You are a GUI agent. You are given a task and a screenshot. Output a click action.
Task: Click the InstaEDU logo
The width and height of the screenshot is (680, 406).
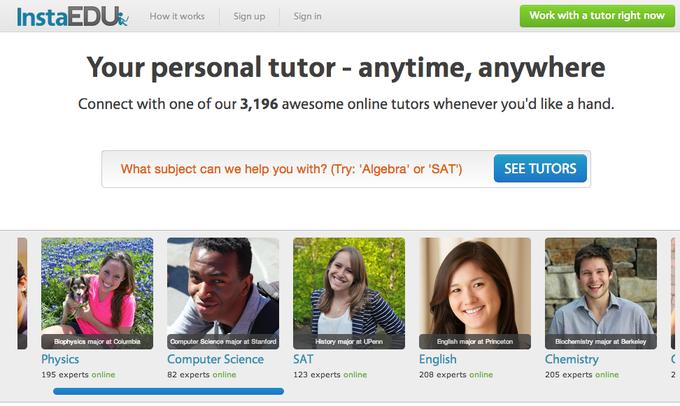pyautogui.click(x=72, y=16)
